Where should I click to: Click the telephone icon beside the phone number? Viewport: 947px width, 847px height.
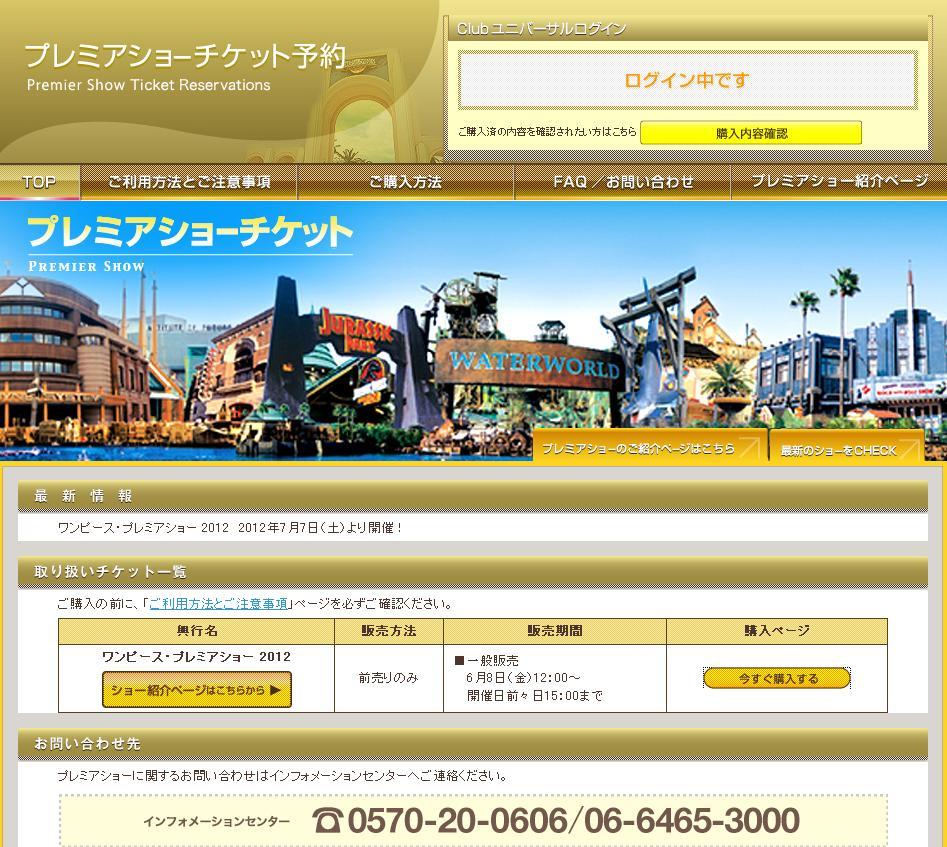[x=327, y=821]
